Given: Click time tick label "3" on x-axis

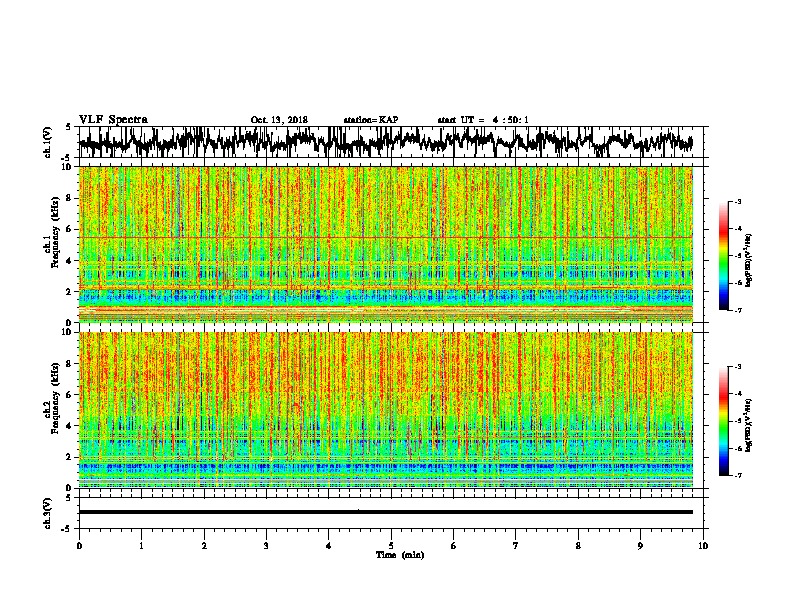Looking at the screenshot, I should click(266, 546).
